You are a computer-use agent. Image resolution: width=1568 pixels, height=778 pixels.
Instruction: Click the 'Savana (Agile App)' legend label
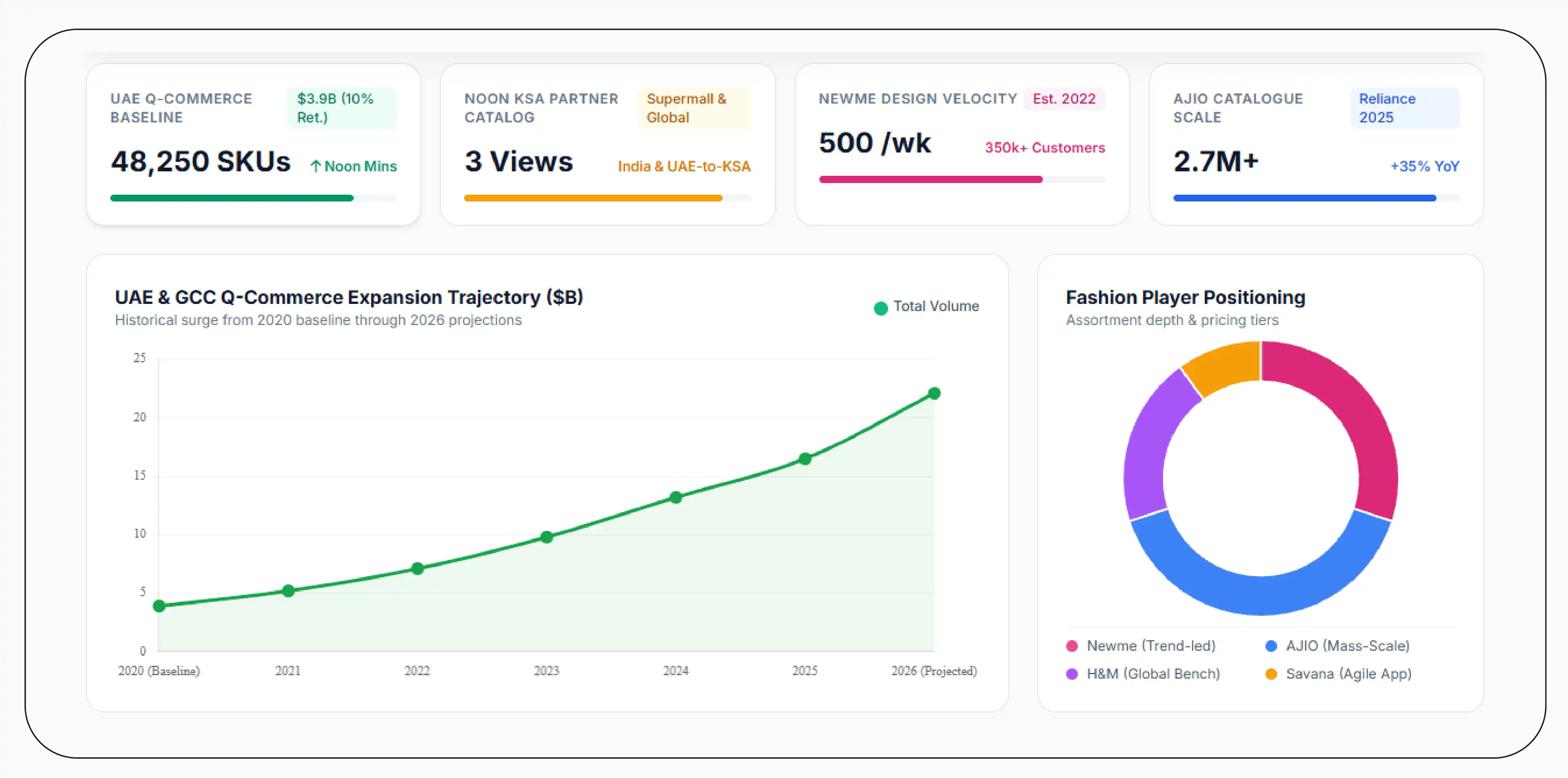click(1349, 674)
